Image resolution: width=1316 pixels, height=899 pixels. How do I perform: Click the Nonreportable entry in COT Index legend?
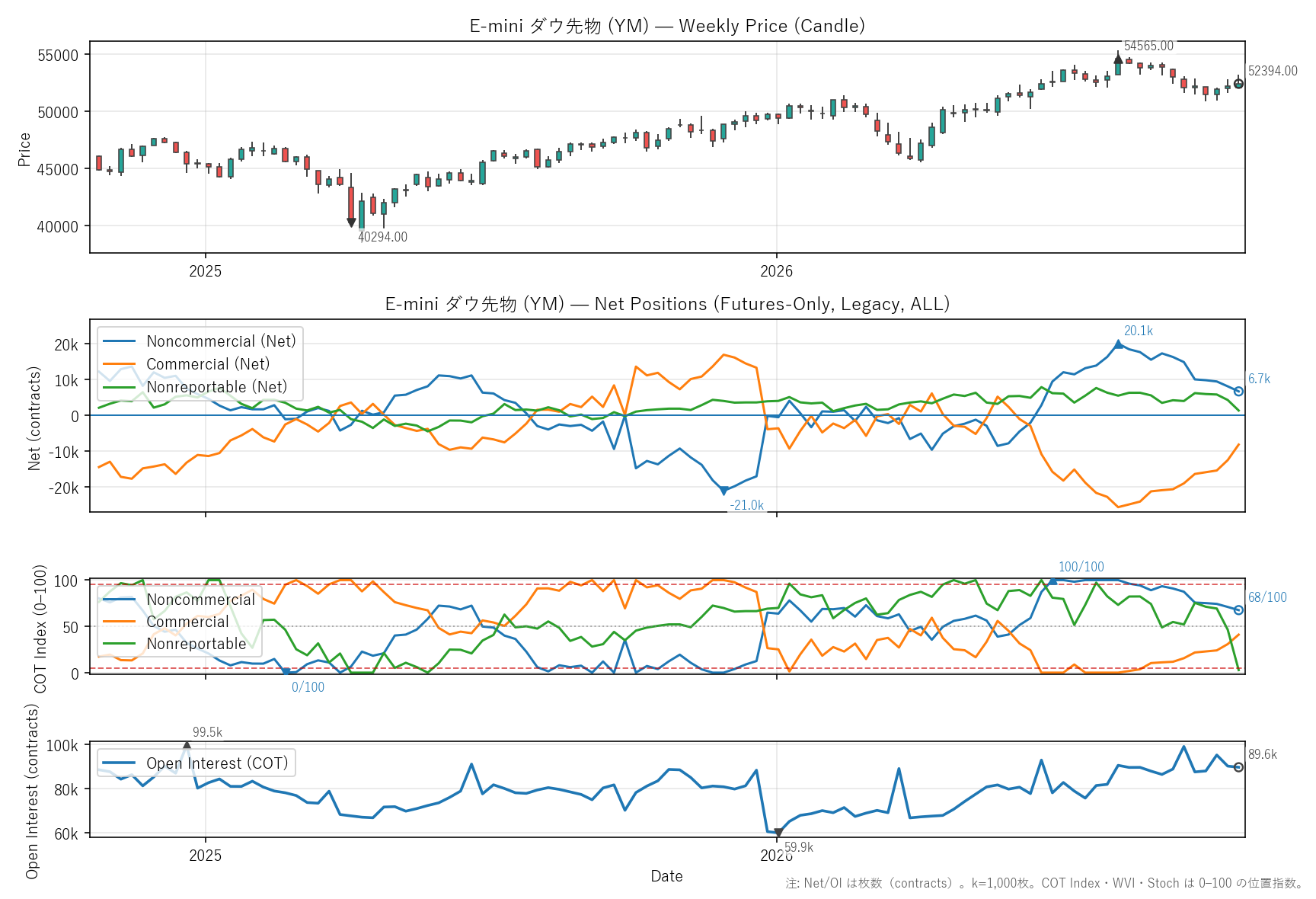(175, 644)
